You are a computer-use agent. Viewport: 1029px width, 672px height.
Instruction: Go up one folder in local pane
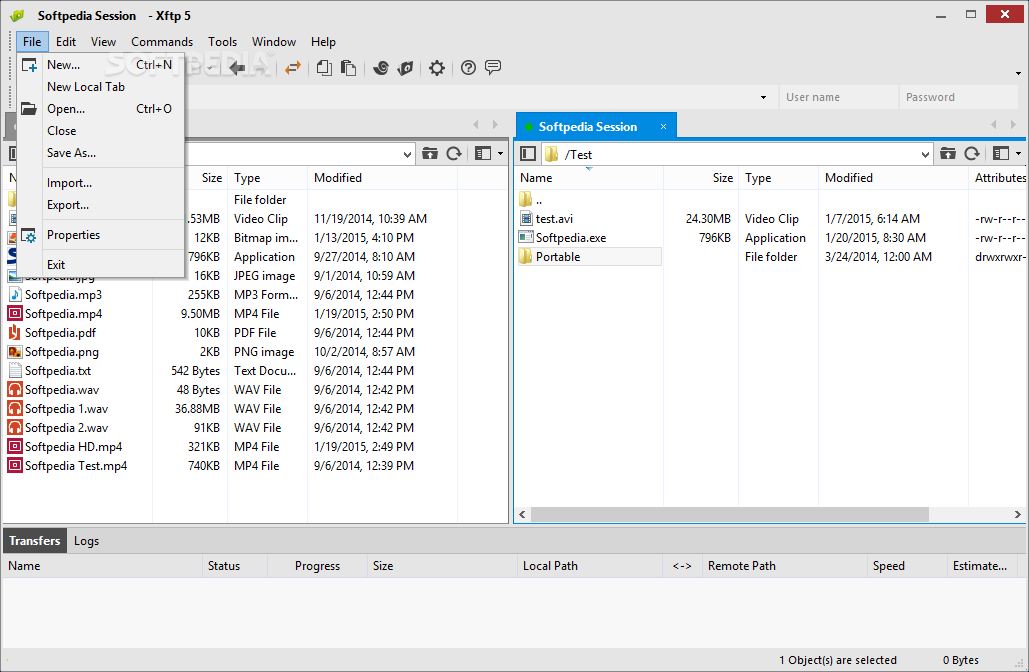430,154
